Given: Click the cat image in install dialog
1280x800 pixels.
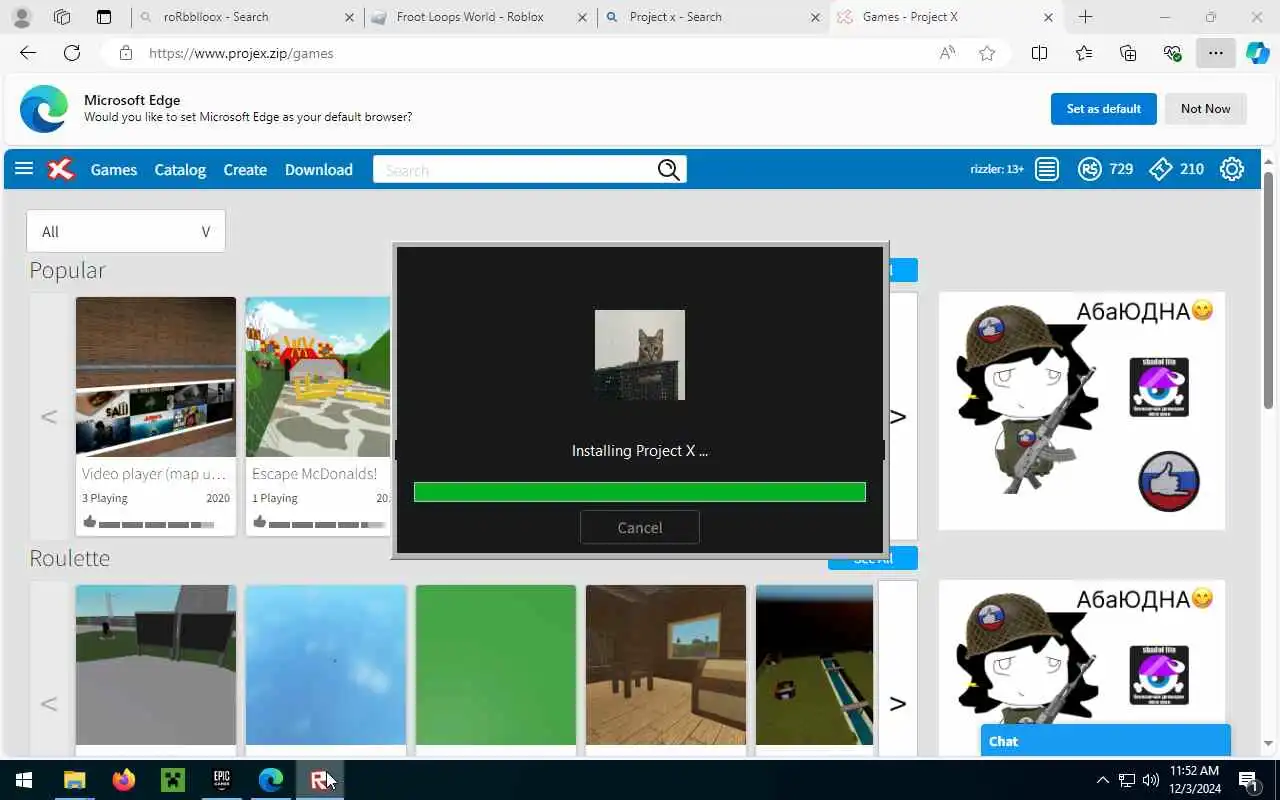Looking at the screenshot, I should point(640,355).
